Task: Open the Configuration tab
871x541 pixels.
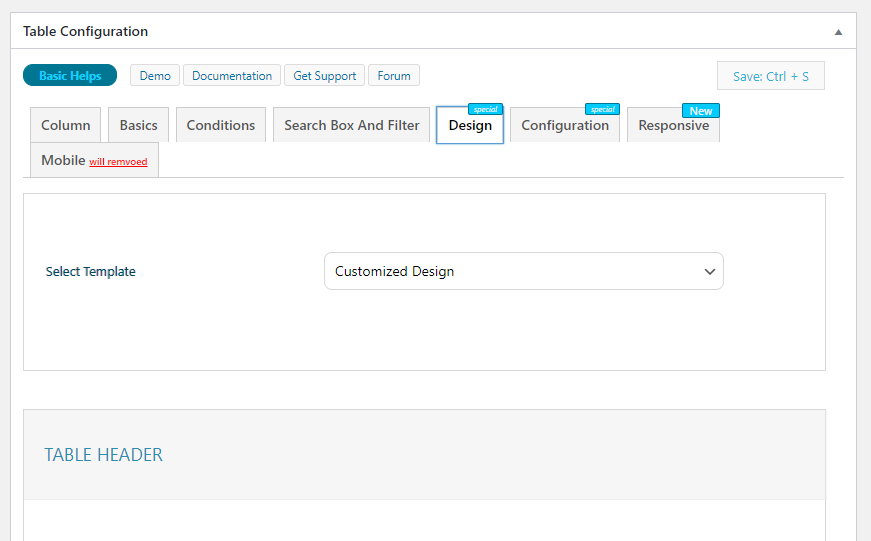Action: 565,125
